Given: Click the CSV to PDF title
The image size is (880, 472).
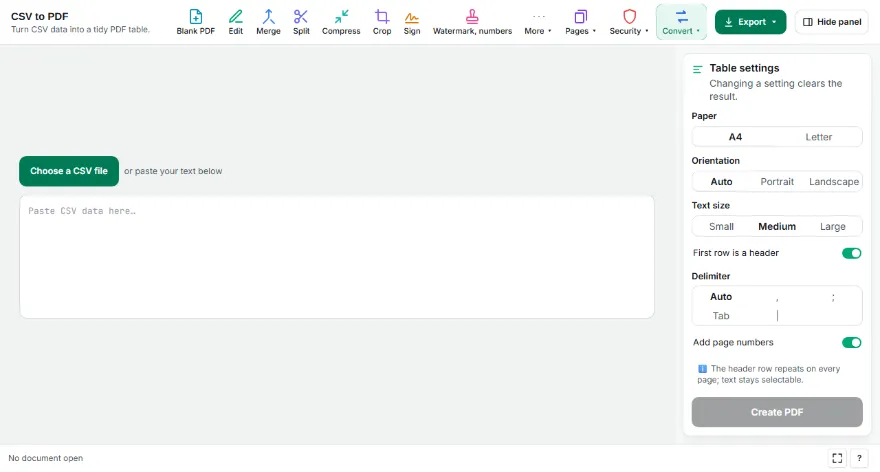Looking at the screenshot, I should tap(39, 16).
